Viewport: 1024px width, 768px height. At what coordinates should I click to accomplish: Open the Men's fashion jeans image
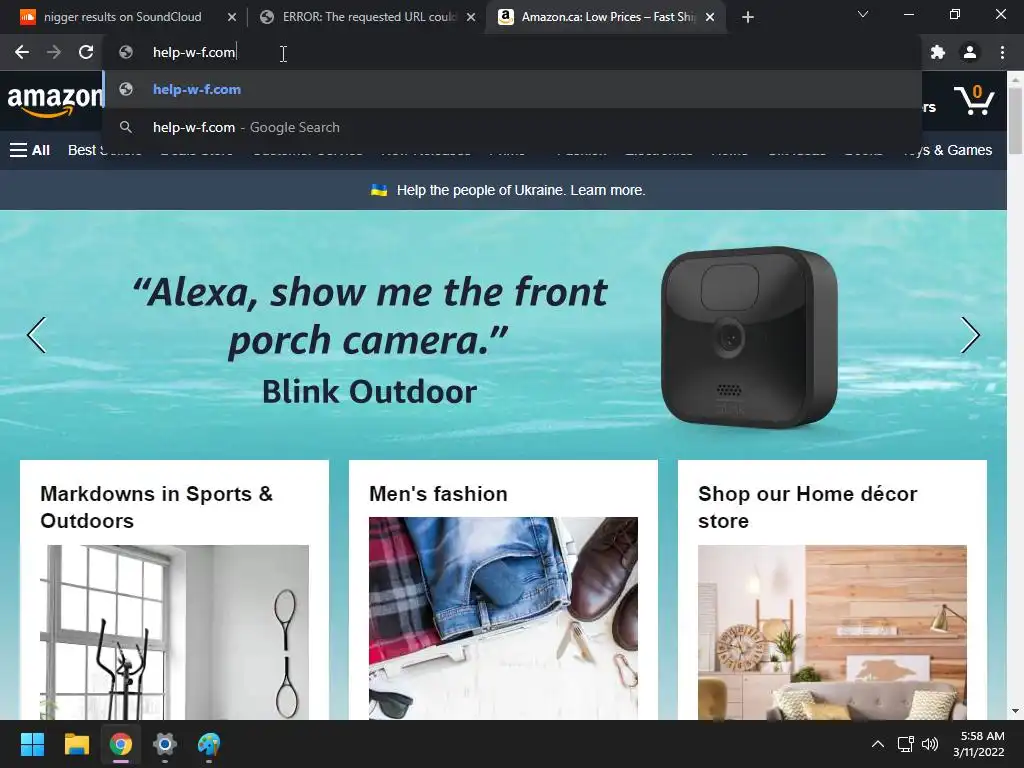click(x=504, y=618)
